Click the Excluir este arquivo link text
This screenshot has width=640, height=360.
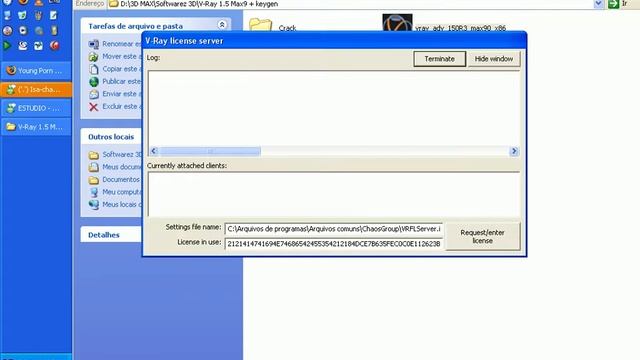point(122,106)
